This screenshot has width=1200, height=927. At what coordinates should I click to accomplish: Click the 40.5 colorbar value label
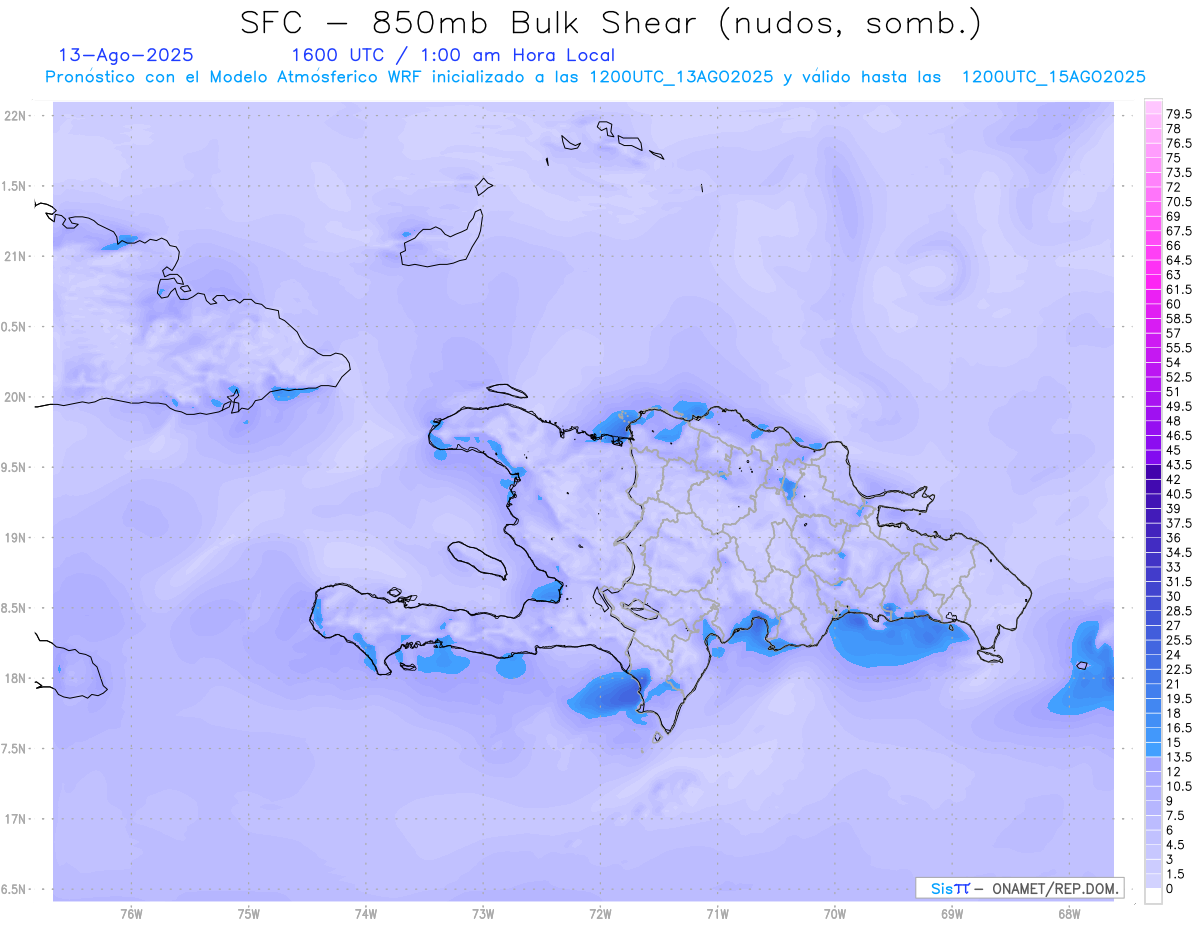click(x=1180, y=494)
